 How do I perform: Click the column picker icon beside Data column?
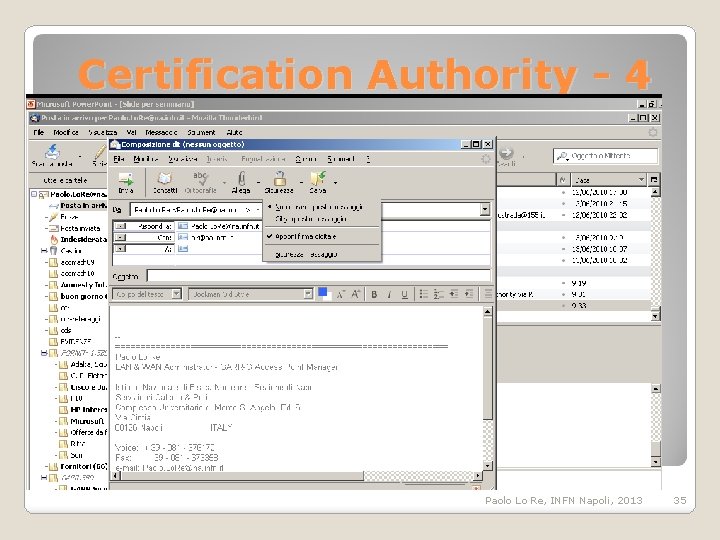[x=654, y=180]
